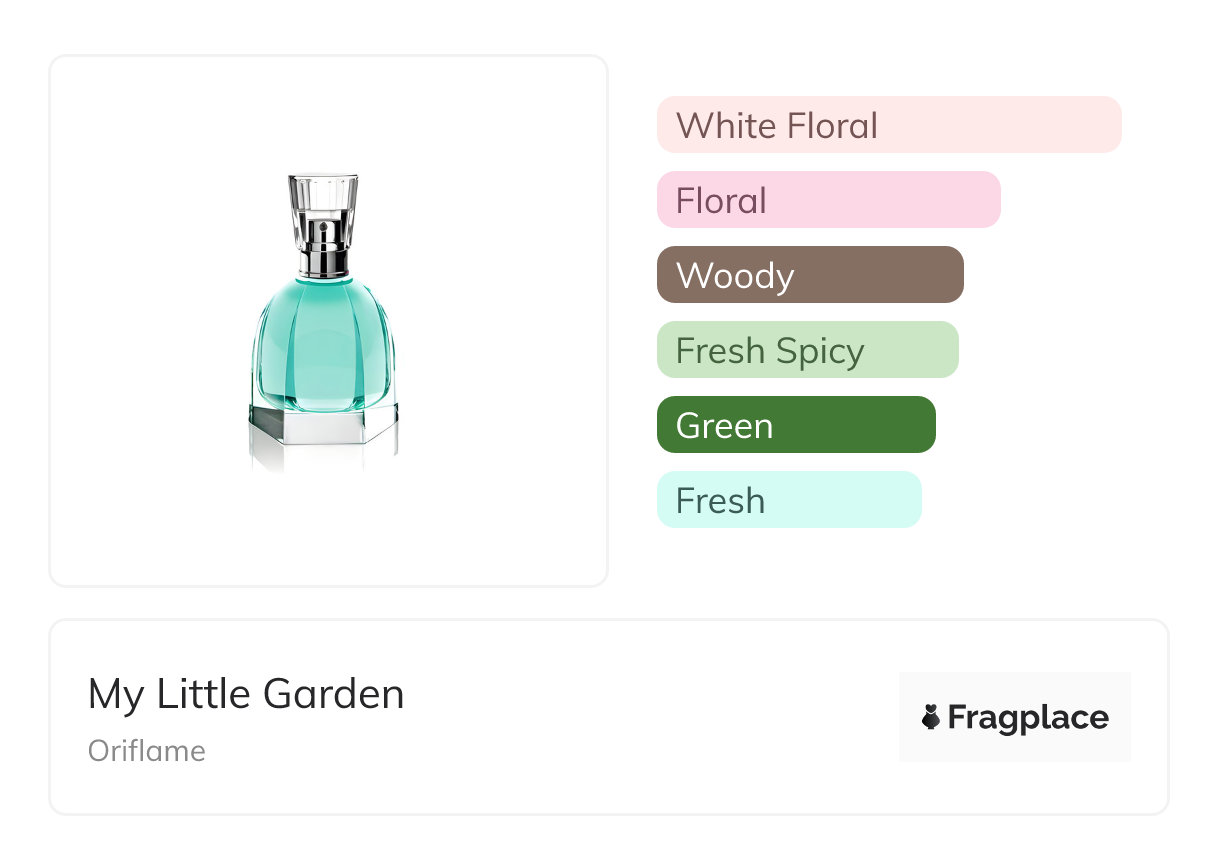This screenshot has height=864, width=1218.
Task: Click the Fragplace logo icon
Action: pyautogui.click(x=931, y=717)
